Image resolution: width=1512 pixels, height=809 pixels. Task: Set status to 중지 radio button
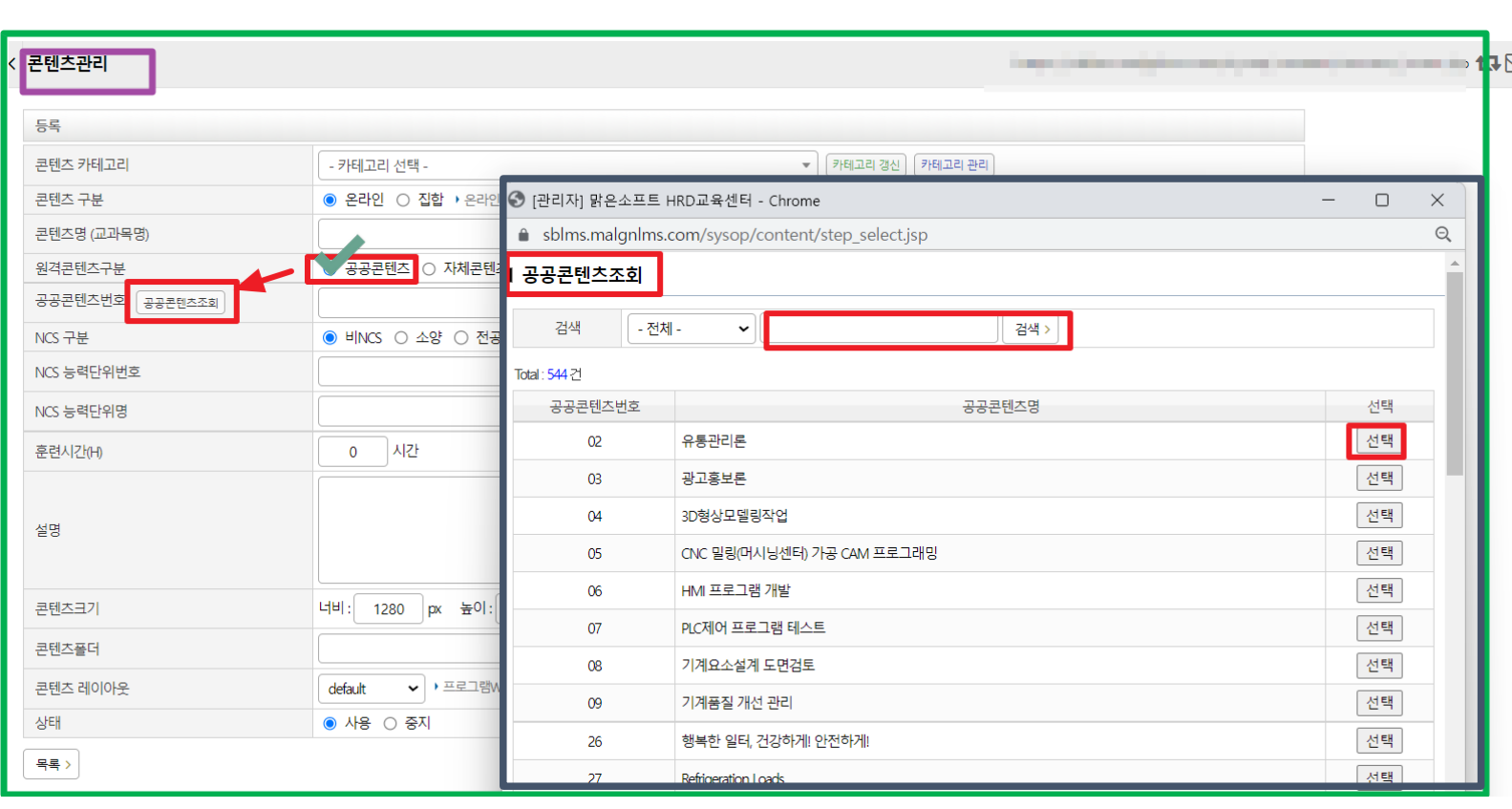(x=390, y=723)
